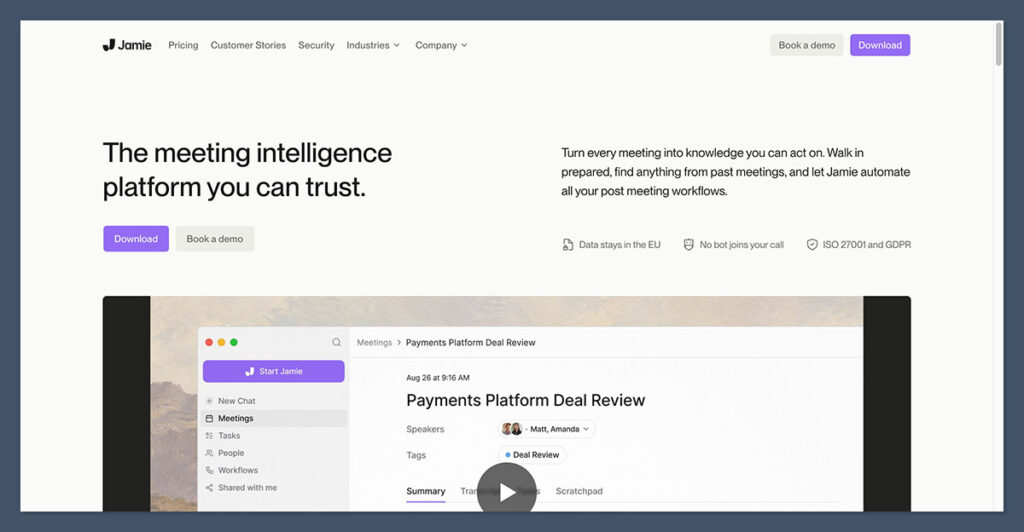
Task: Click the Deal Review tag
Action: coord(532,455)
